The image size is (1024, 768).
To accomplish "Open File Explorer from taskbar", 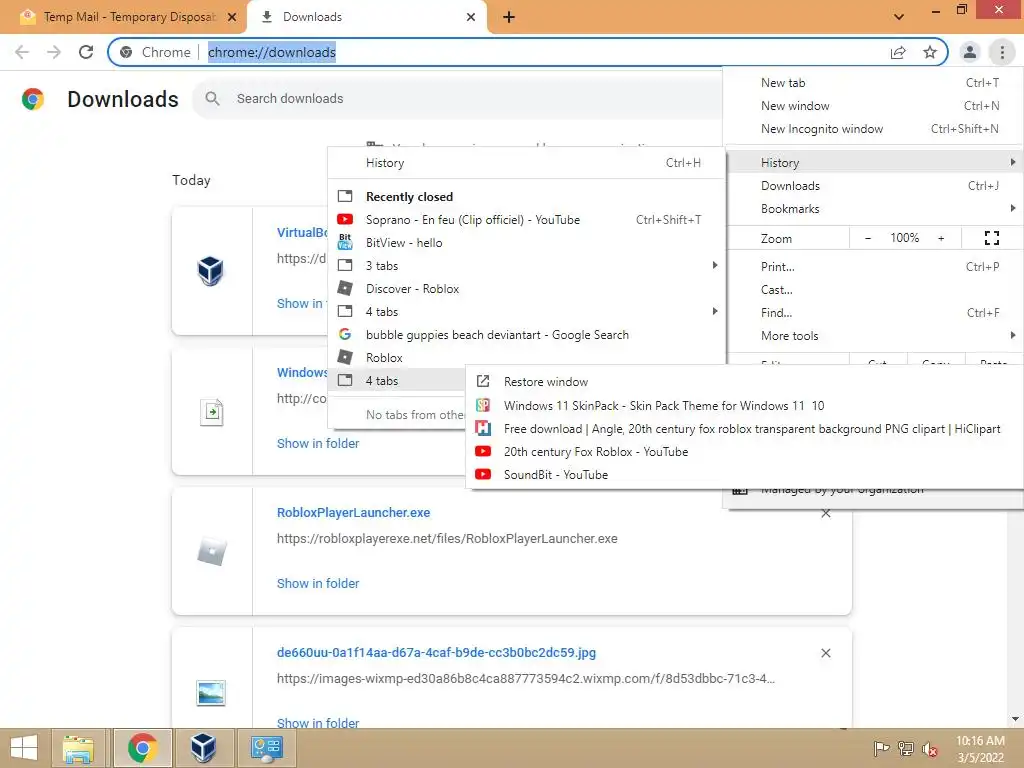I will pyautogui.click(x=78, y=748).
